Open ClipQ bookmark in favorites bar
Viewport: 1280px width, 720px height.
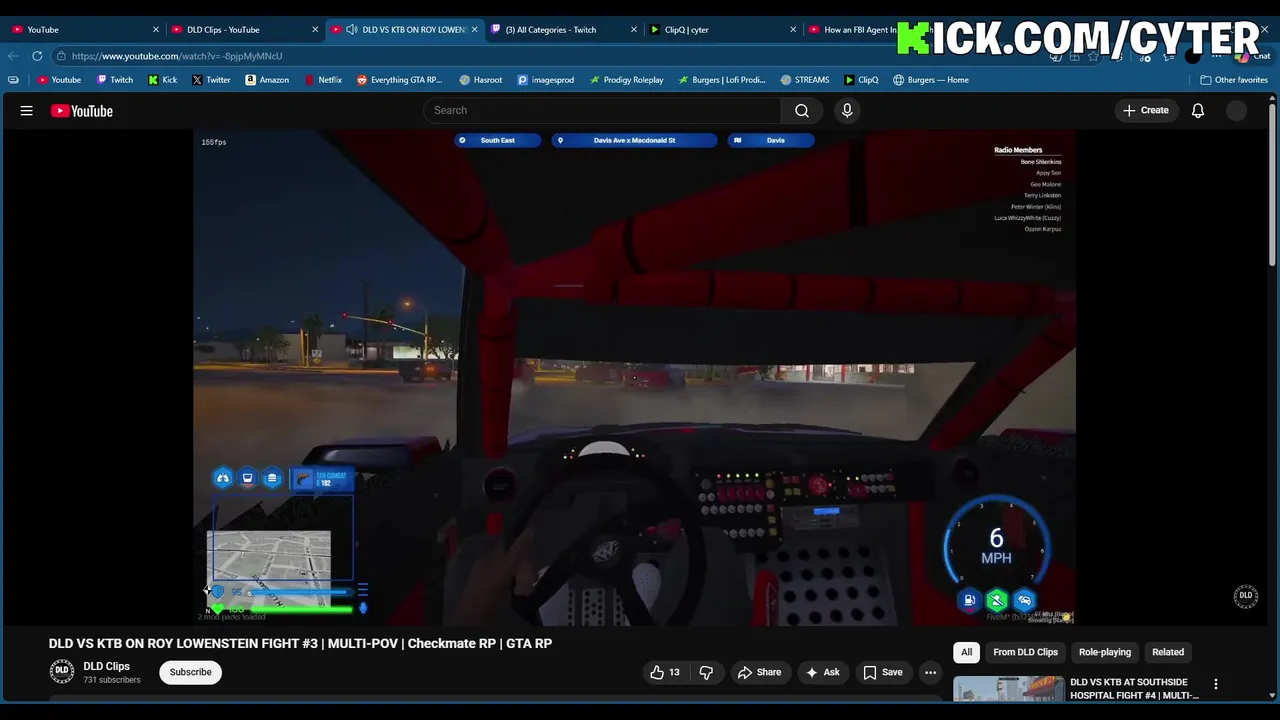(x=861, y=80)
